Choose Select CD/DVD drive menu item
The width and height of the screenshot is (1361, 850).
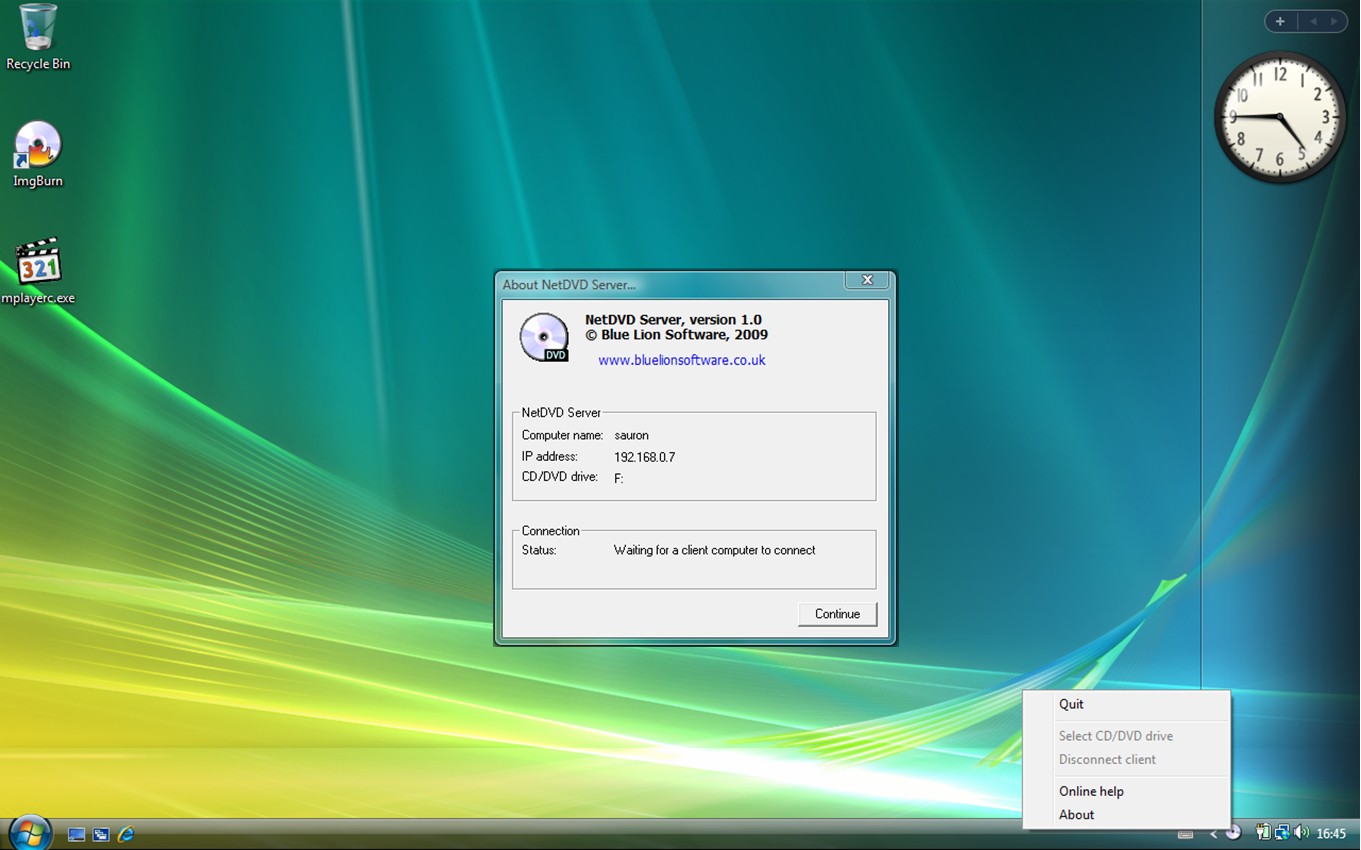[1126, 736]
